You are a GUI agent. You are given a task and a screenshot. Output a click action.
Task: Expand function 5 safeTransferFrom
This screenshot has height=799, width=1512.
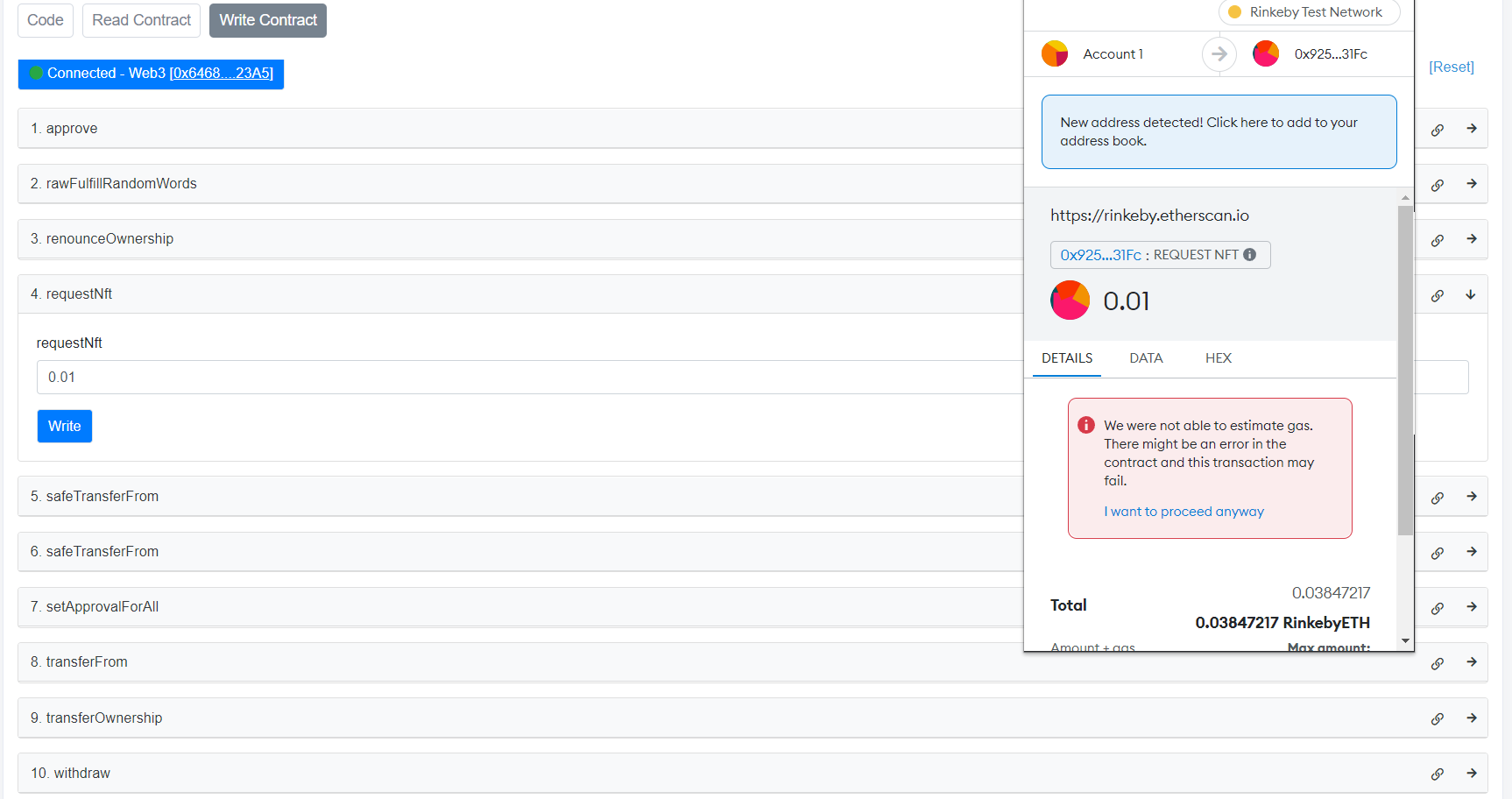click(x=1472, y=496)
